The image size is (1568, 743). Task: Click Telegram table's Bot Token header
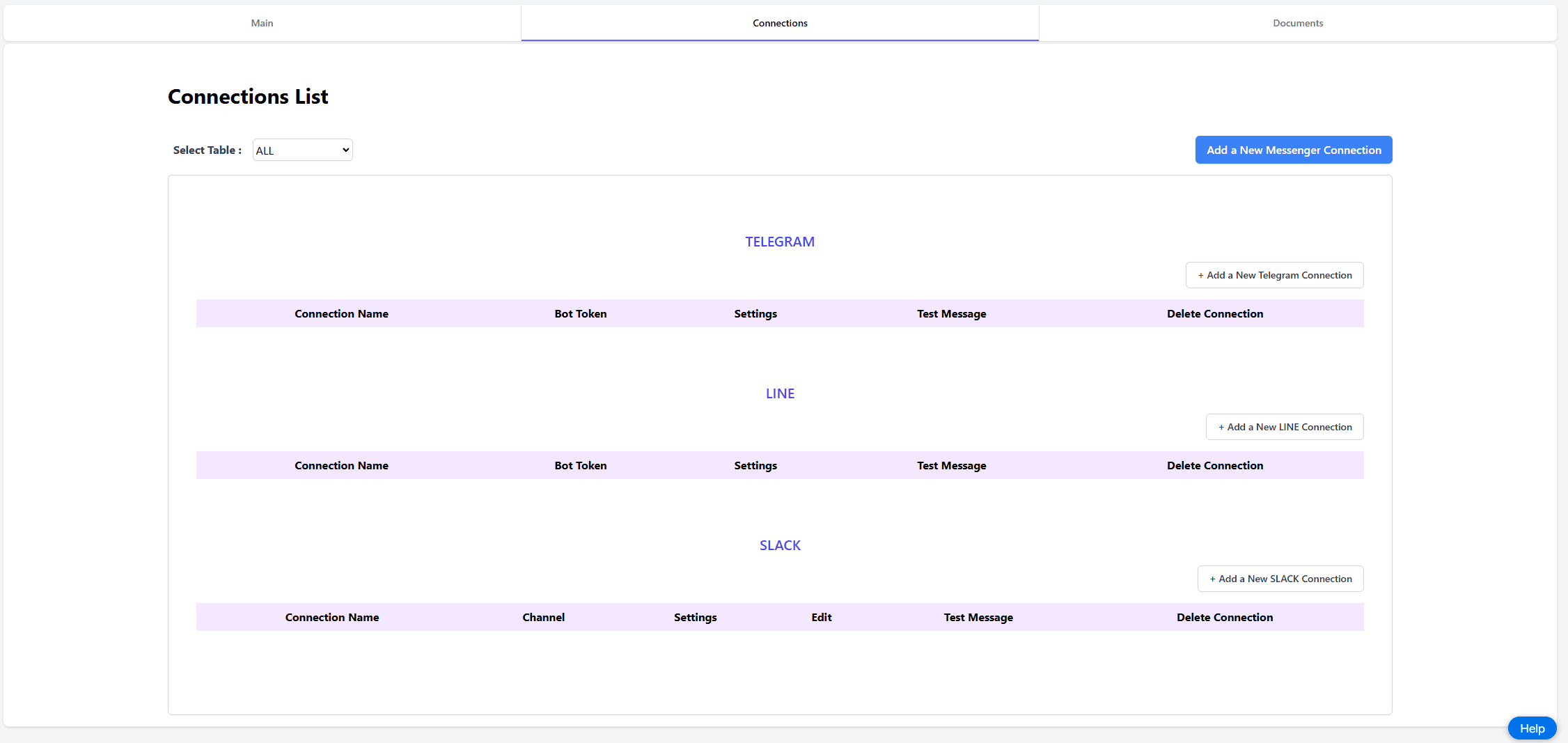click(580, 314)
